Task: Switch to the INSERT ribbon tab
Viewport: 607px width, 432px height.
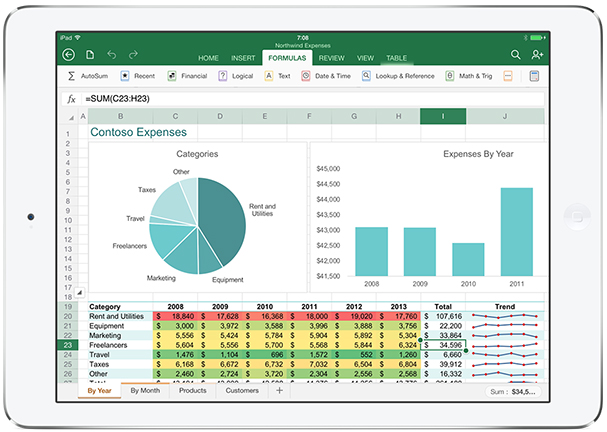Action: click(x=243, y=59)
